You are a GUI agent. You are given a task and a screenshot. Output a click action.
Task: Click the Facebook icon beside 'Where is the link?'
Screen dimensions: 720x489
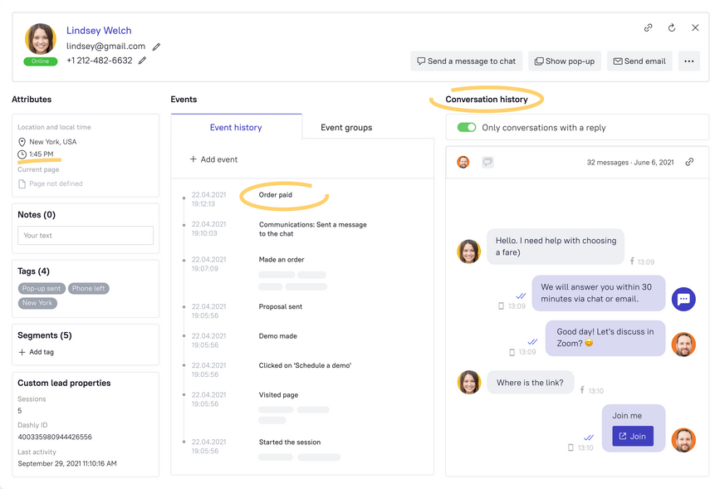[x=582, y=390]
